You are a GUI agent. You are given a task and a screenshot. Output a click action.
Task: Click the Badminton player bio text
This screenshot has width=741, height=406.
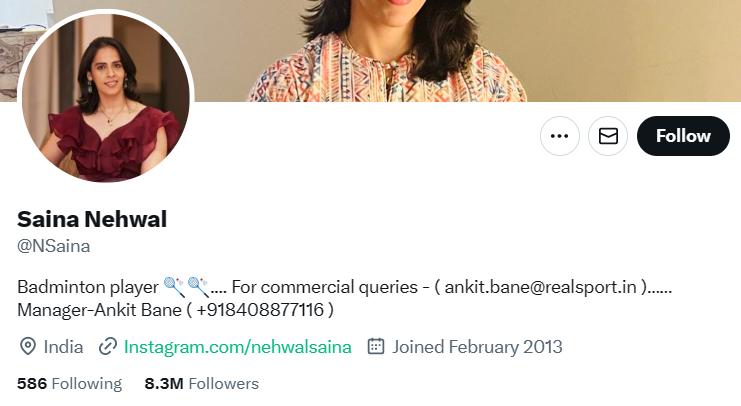(88, 287)
